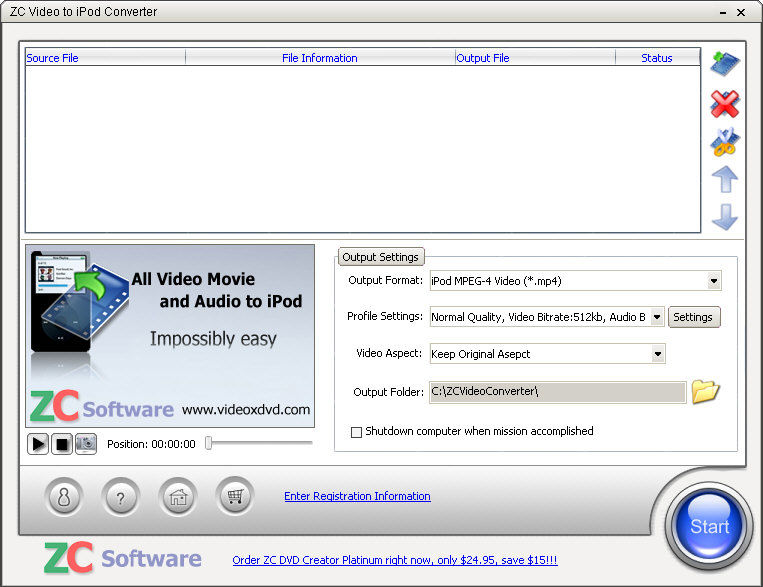Viewport: 763px width, 587px height.
Task: Expand the Video Aspect dropdown
Action: coord(658,354)
